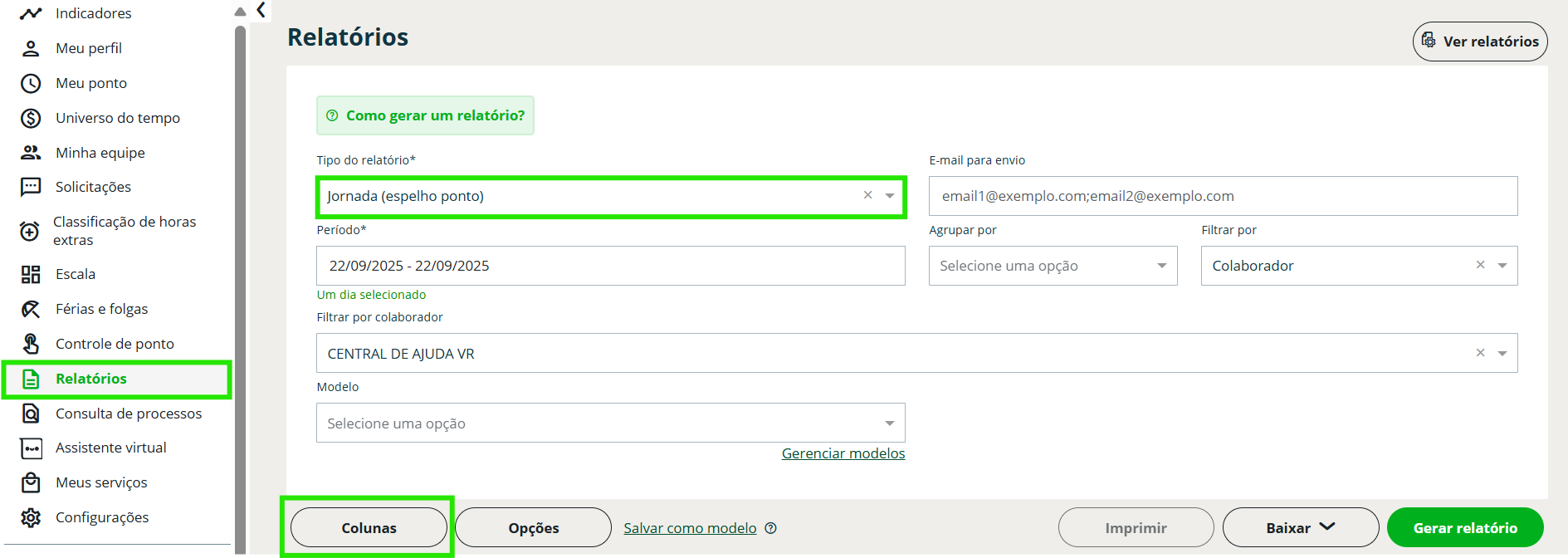Follow the Gerenciar modelos link
Image resolution: width=1568 pixels, height=558 pixels.
point(843,453)
